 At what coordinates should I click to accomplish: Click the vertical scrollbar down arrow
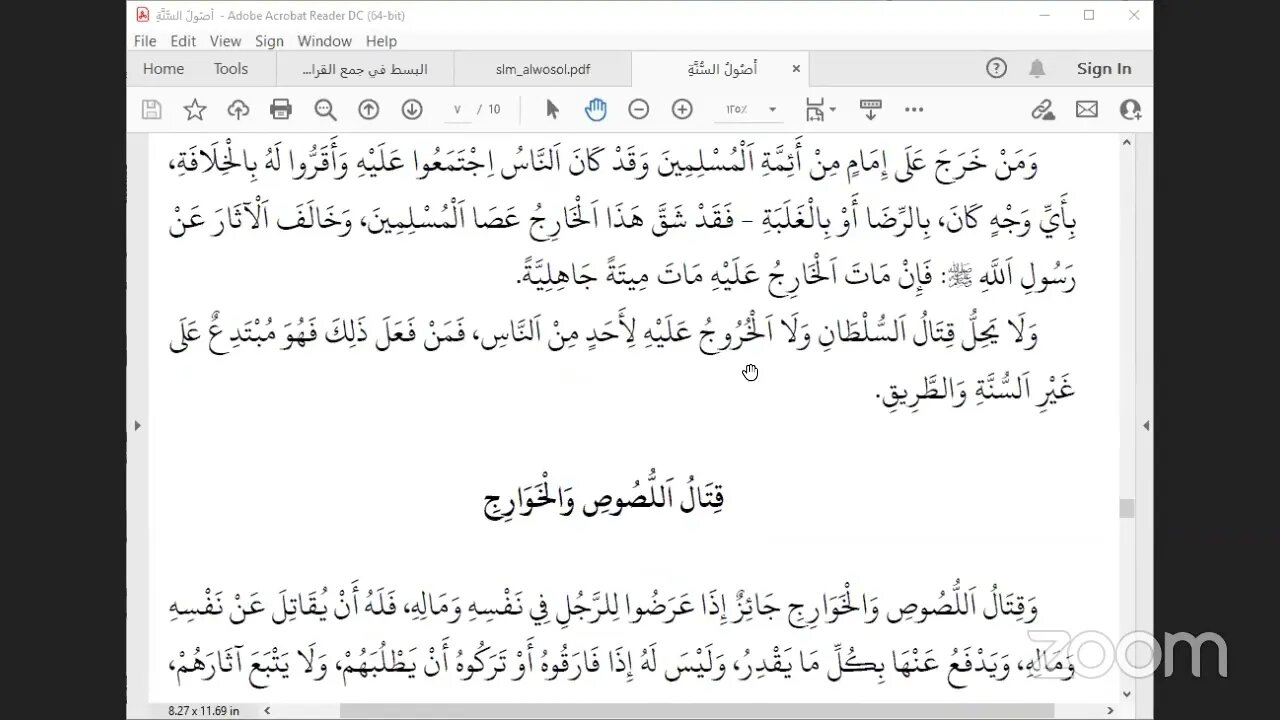coord(1127,693)
